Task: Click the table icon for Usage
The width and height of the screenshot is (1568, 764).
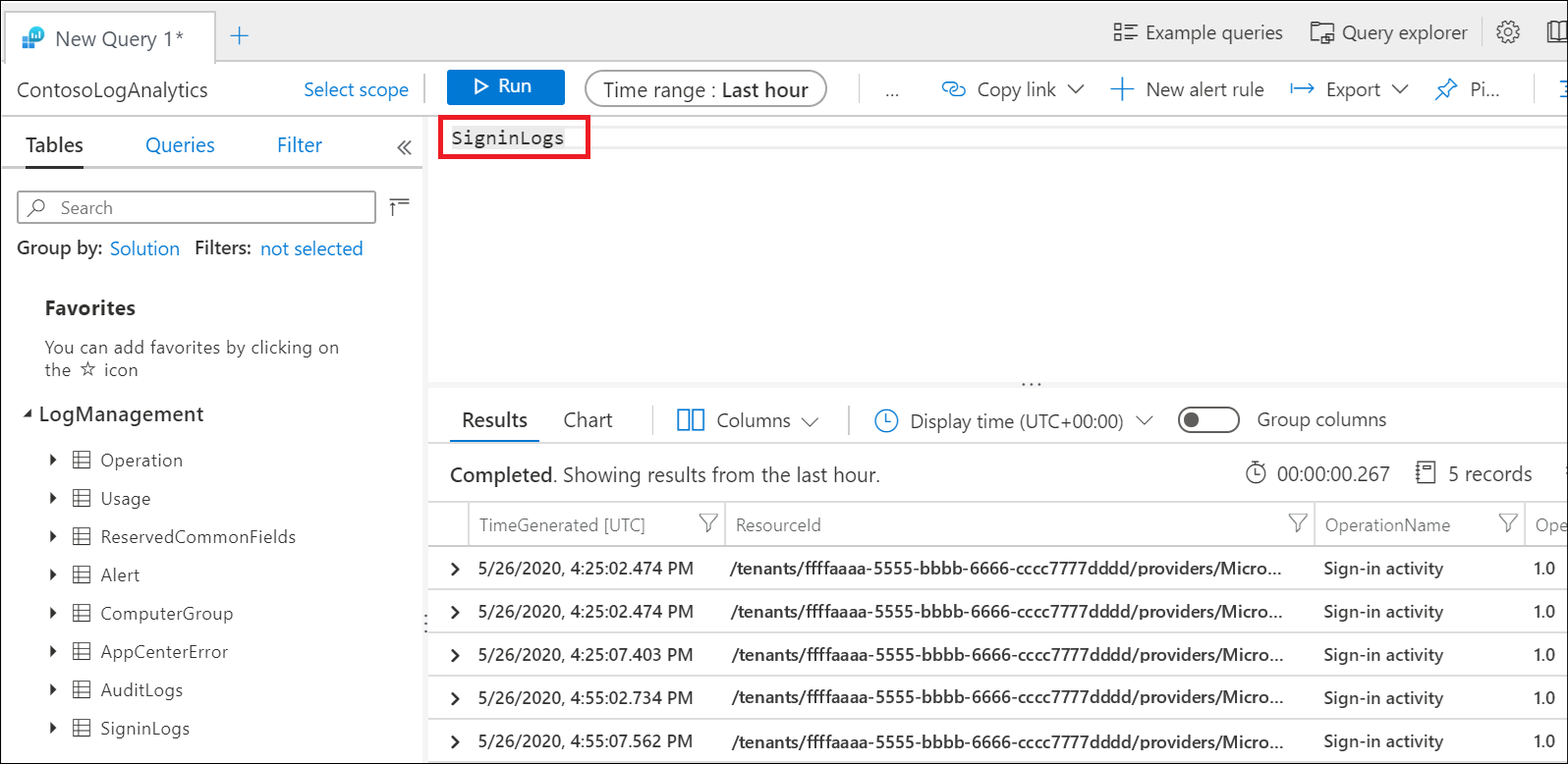Action: click(x=83, y=499)
